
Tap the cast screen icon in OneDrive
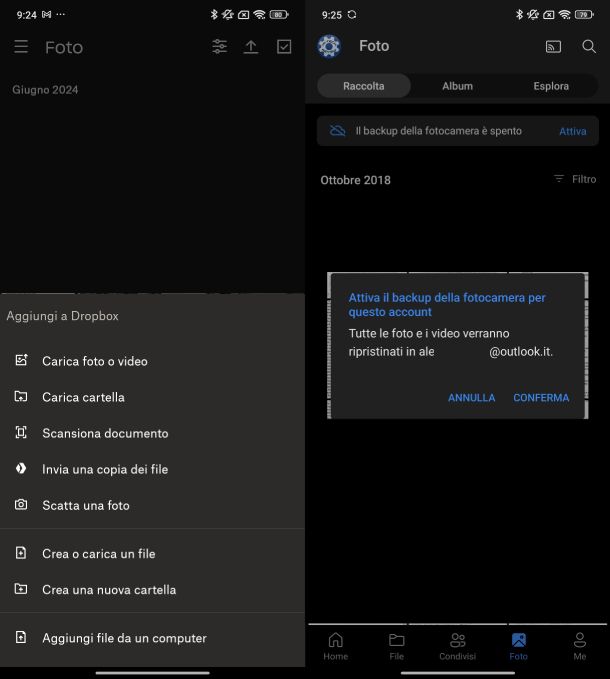coord(553,46)
